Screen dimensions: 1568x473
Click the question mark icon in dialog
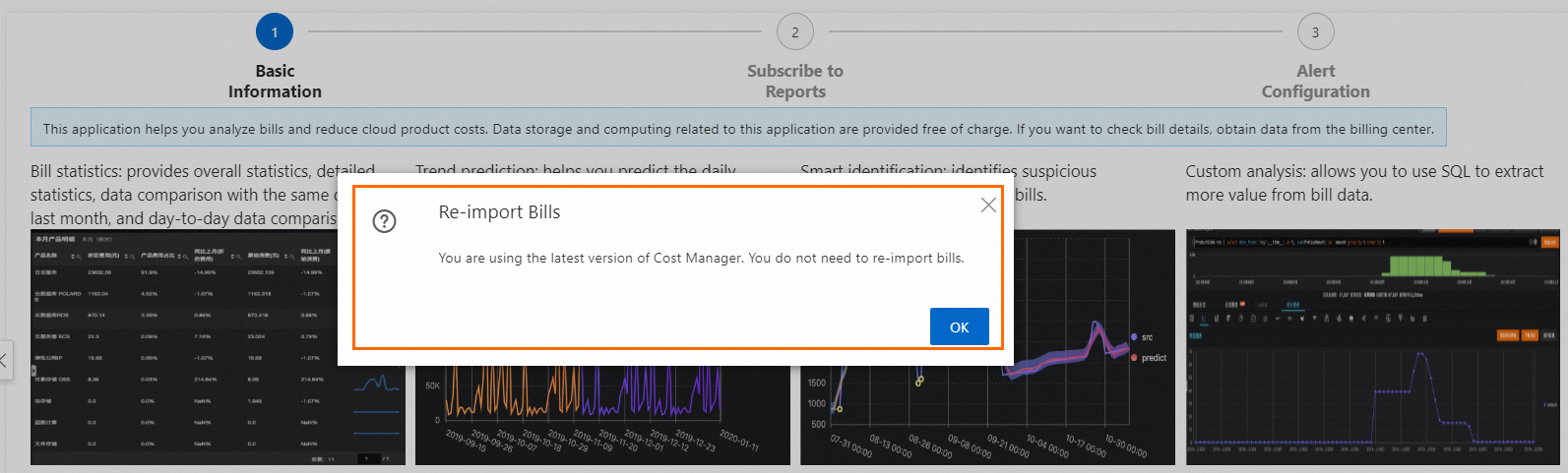coord(384,221)
